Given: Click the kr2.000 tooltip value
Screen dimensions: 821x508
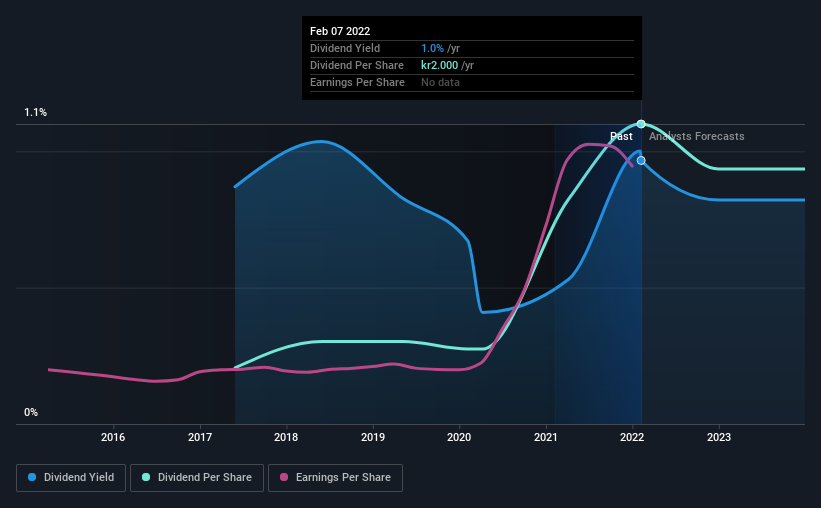Looking at the screenshot, I should click(x=439, y=65).
